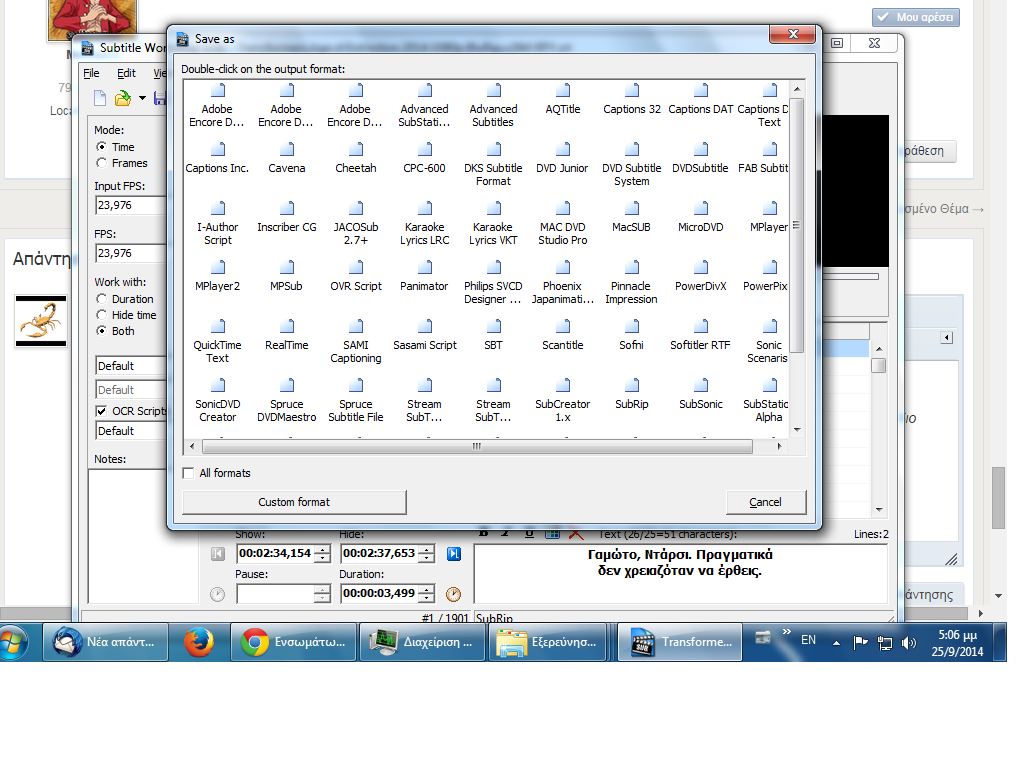Cancel the Save as dialog

click(x=765, y=502)
